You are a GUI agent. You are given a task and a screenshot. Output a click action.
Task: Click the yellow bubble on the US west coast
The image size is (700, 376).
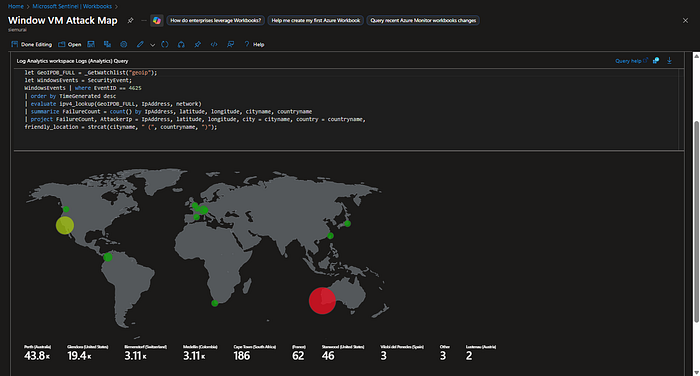(x=65, y=225)
